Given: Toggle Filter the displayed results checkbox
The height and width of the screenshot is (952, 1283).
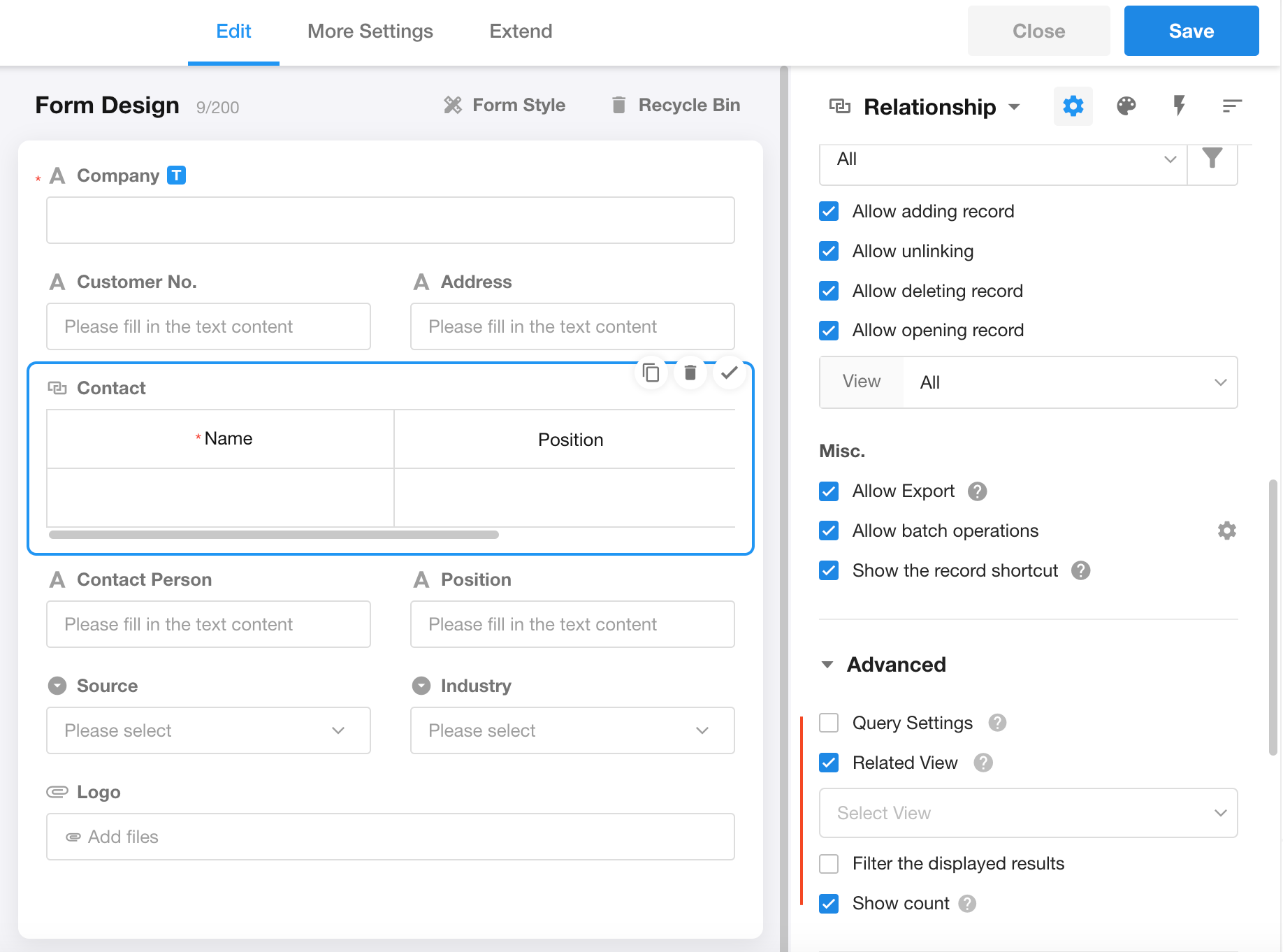Looking at the screenshot, I should coord(829,864).
